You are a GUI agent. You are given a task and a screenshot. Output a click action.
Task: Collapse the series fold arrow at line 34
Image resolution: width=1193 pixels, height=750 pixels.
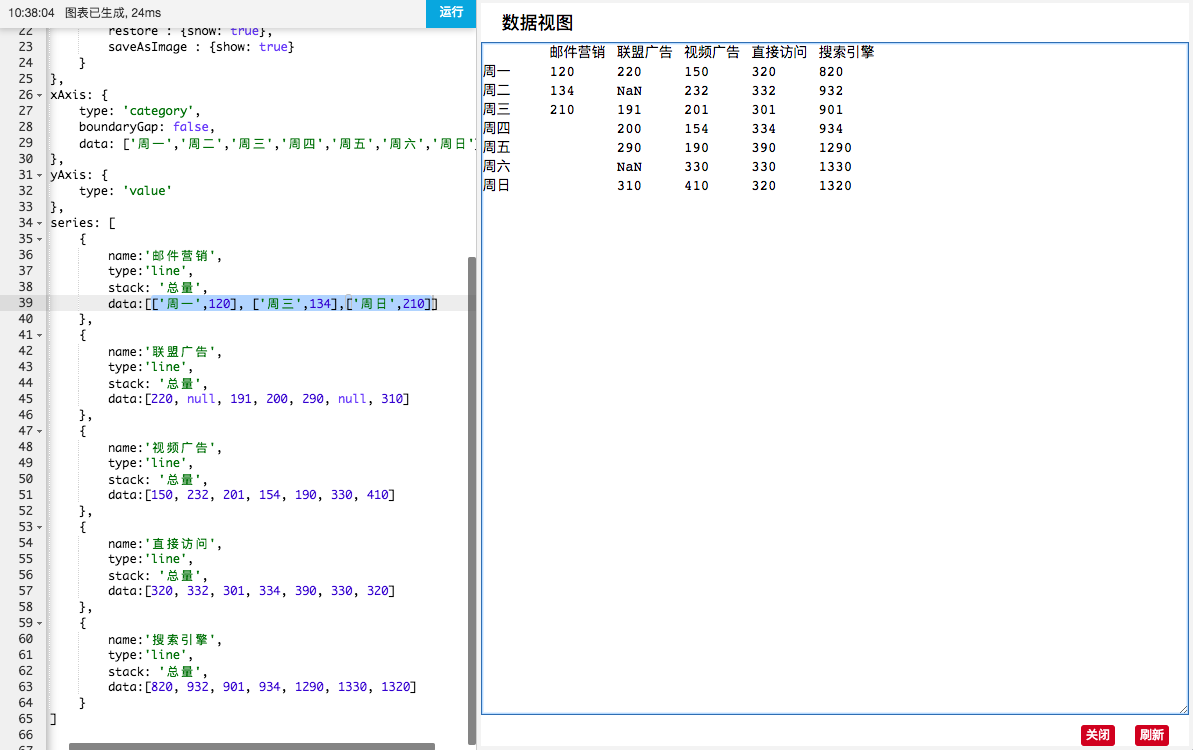click(40, 223)
